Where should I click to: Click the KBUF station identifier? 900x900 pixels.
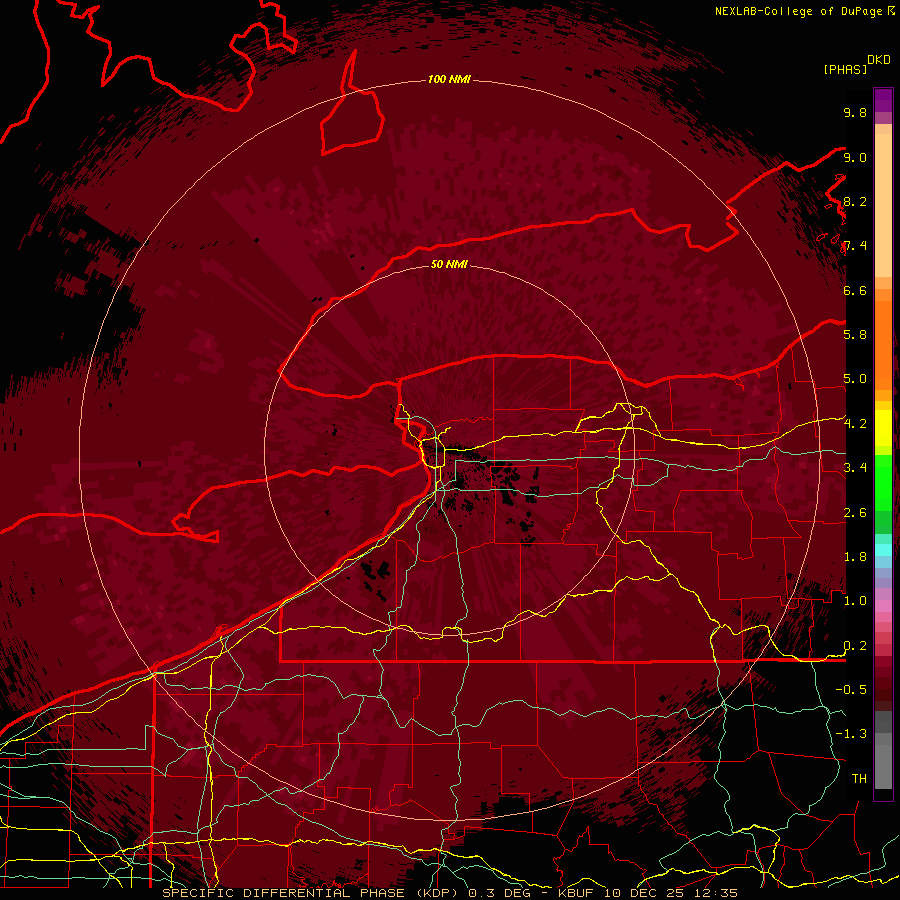click(x=577, y=893)
